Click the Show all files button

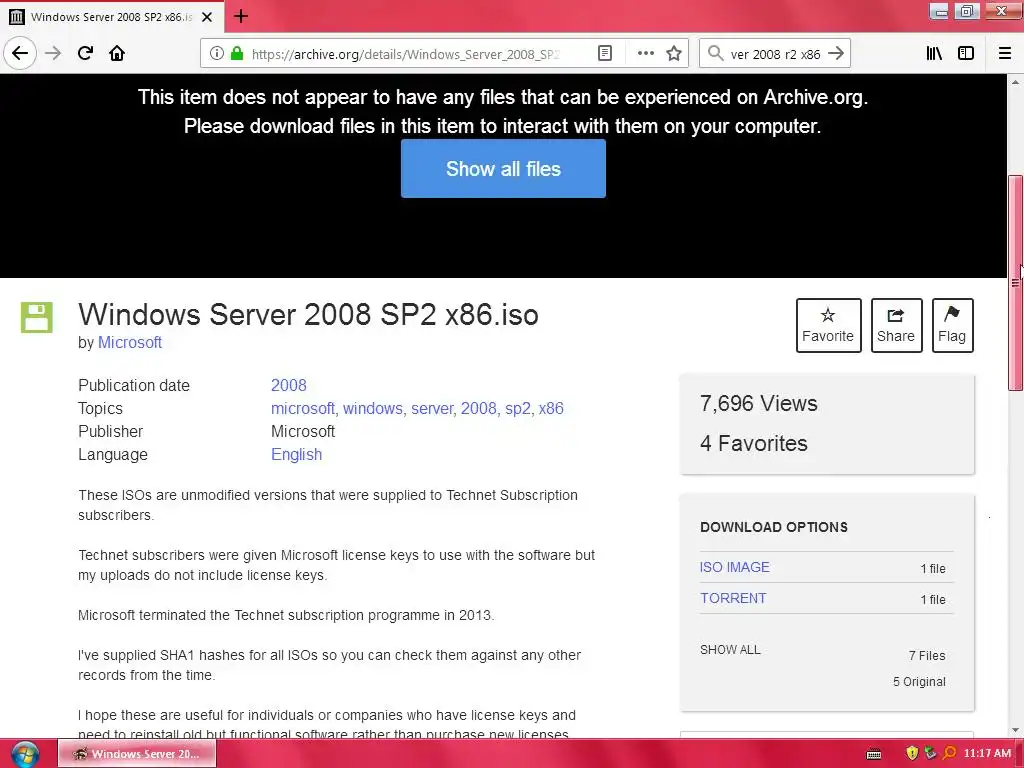[x=503, y=168]
